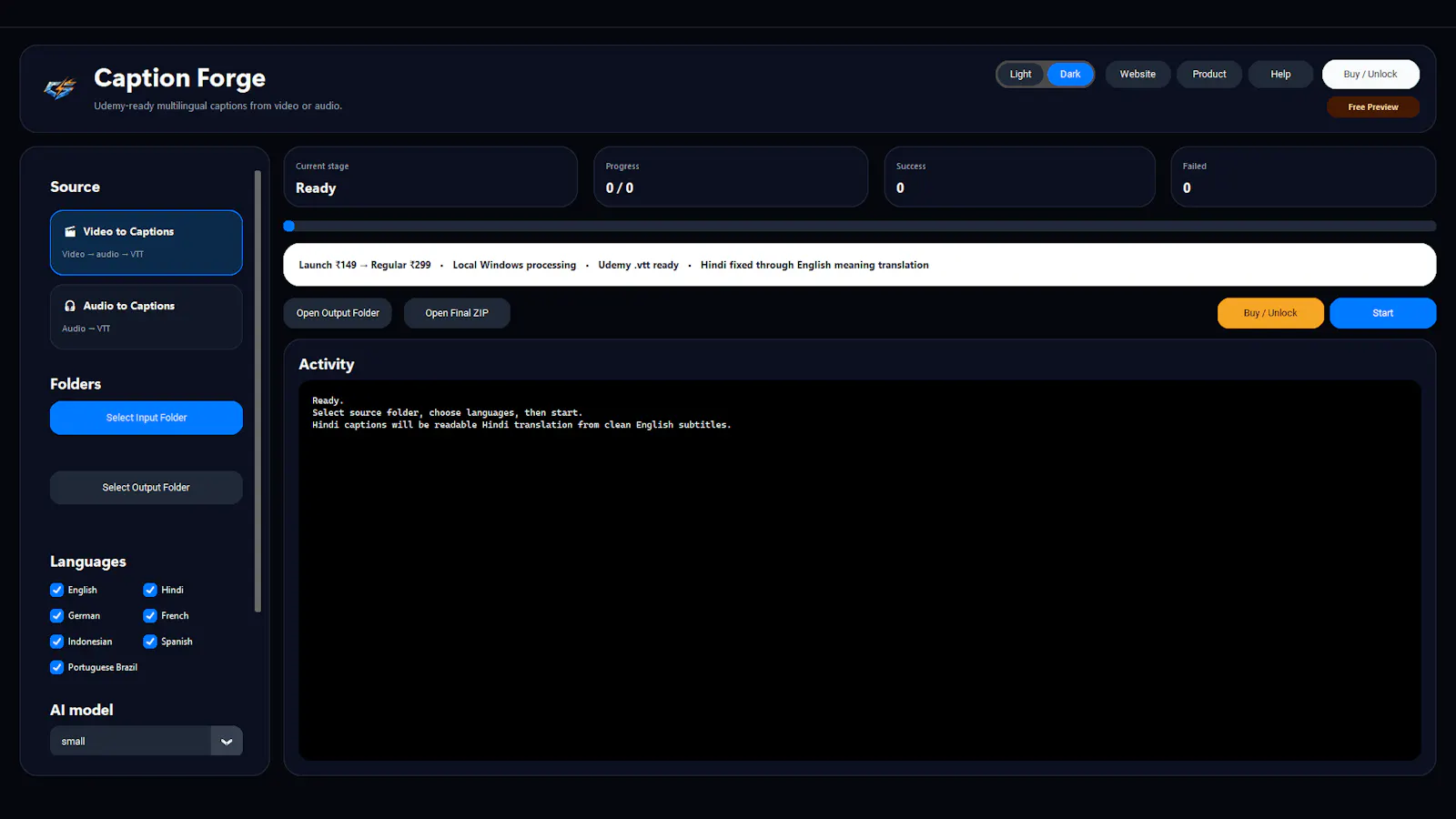The width and height of the screenshot is (1456, 819).
Task: Click Open Final ZIP
Action: 457,313
